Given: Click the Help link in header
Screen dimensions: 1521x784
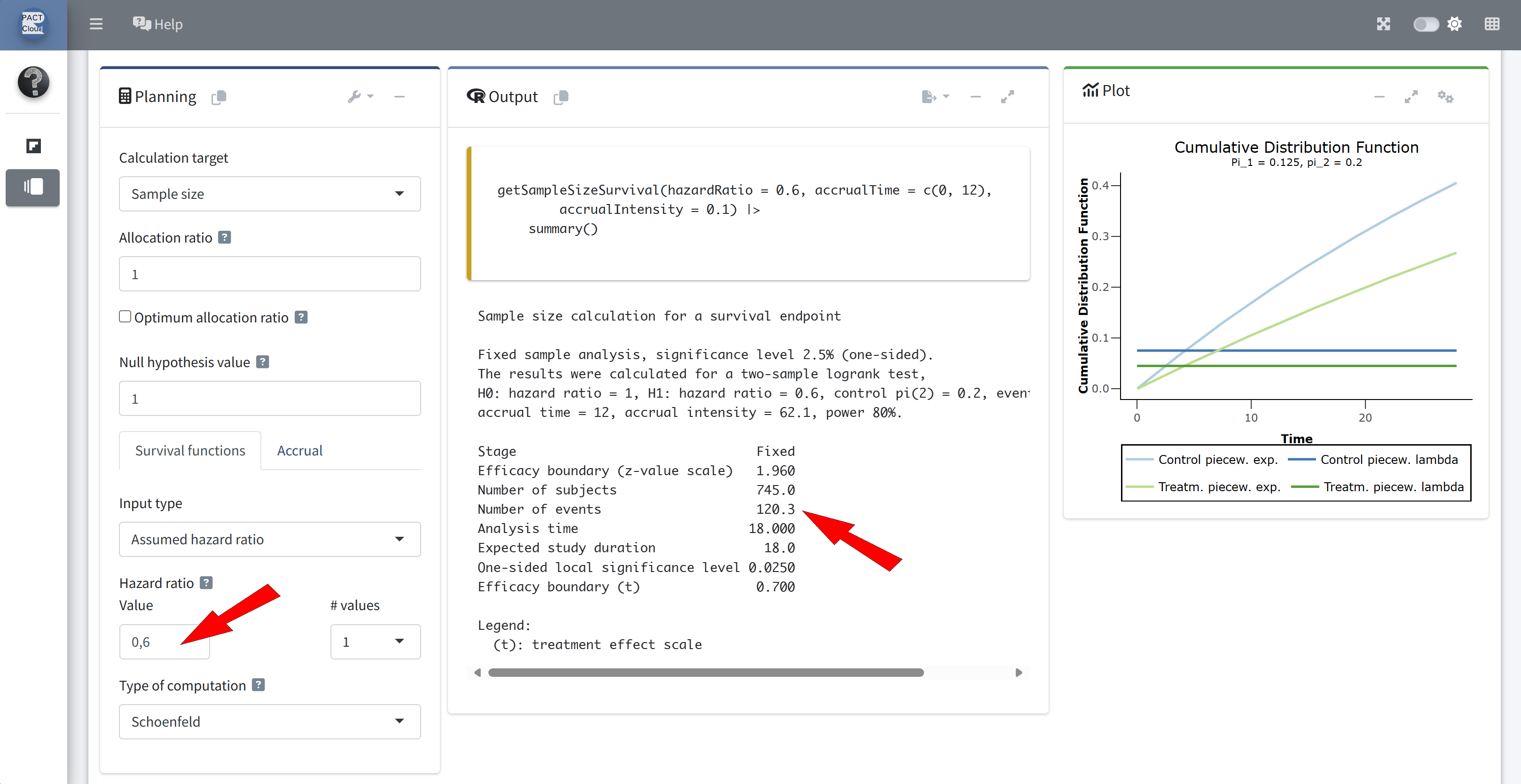Looking at the screenshot, I should point(157,24).
